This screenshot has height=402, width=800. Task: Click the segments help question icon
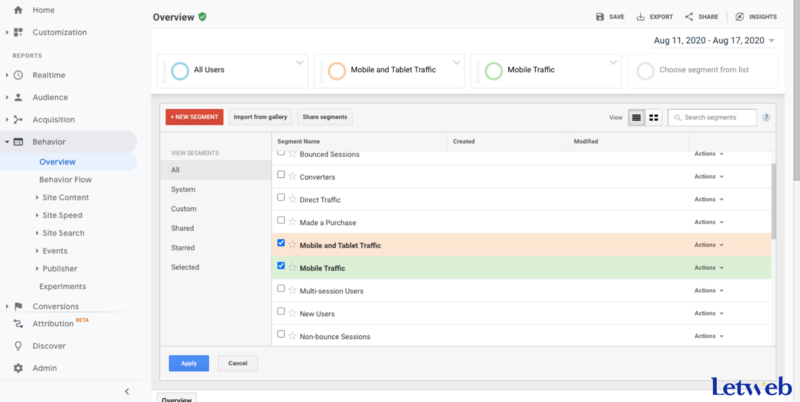(x=766, y=117)
